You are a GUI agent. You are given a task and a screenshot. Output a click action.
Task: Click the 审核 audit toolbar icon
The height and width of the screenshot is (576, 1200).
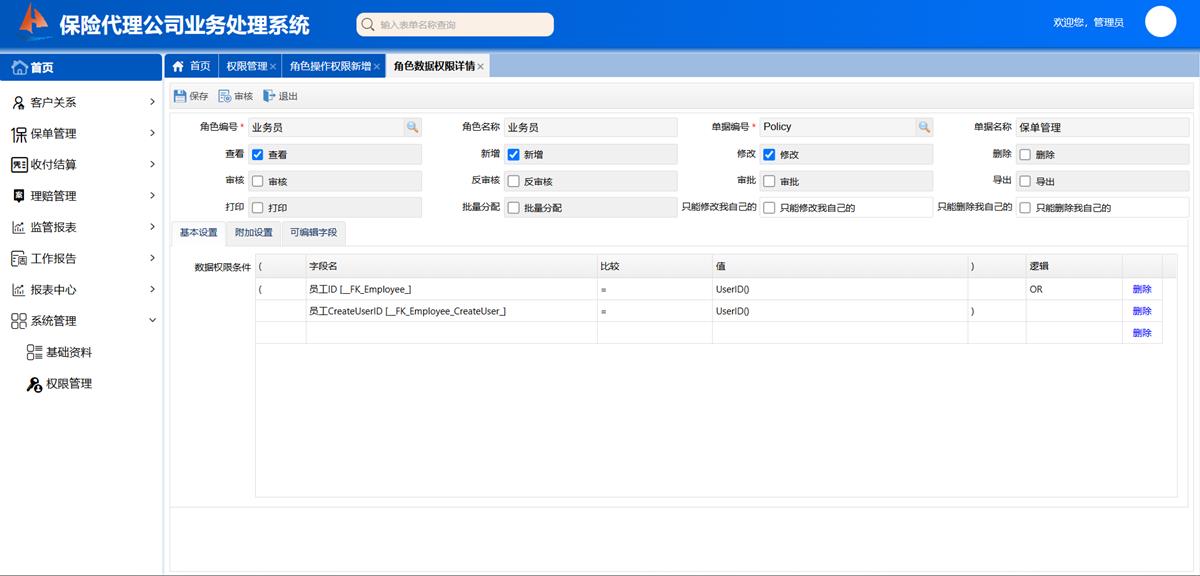(225, 96)
